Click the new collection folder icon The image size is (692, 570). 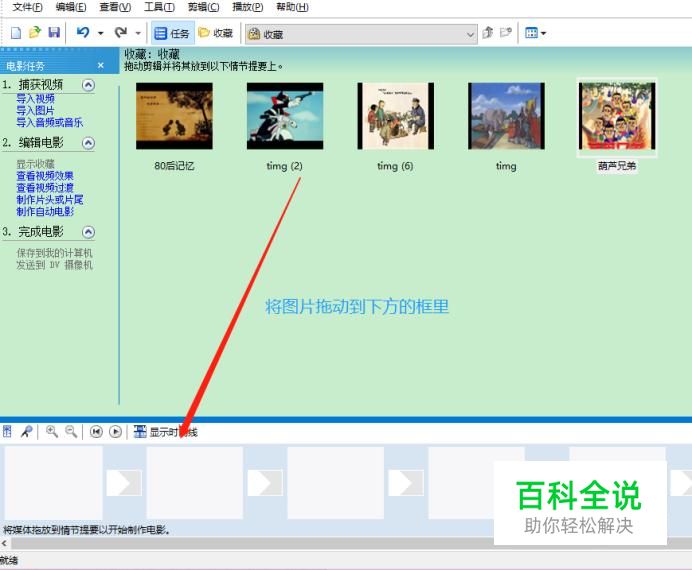tap(505, 33)
